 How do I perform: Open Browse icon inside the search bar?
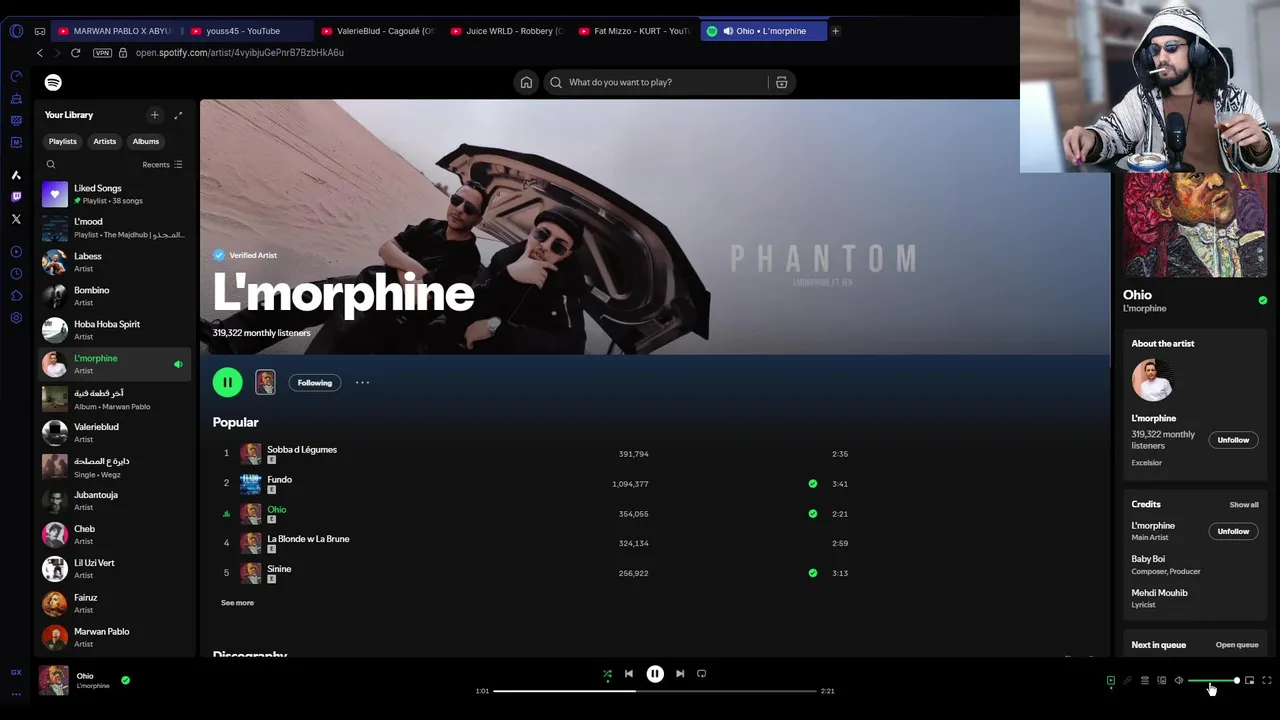(782, 82)
